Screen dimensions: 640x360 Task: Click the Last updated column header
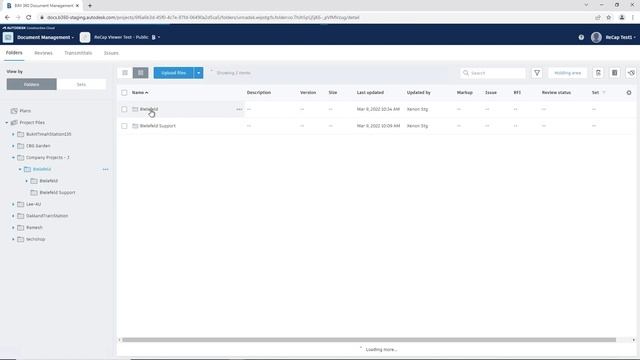[370, 93]
